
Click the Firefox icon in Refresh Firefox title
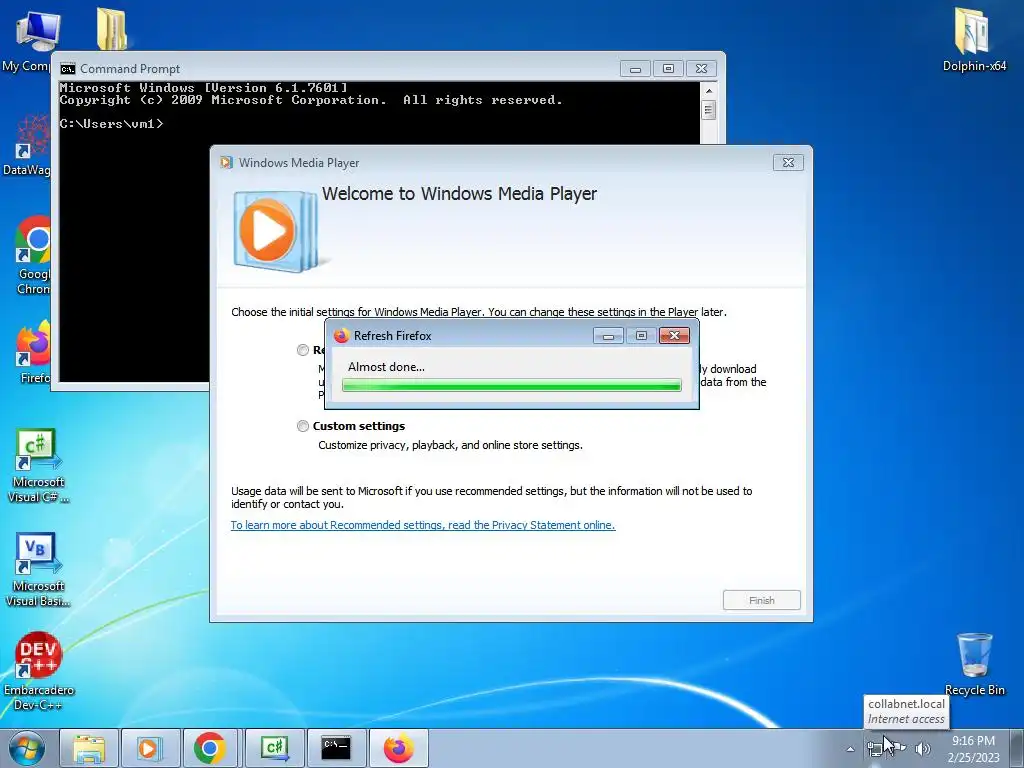(x=341, y=336)
